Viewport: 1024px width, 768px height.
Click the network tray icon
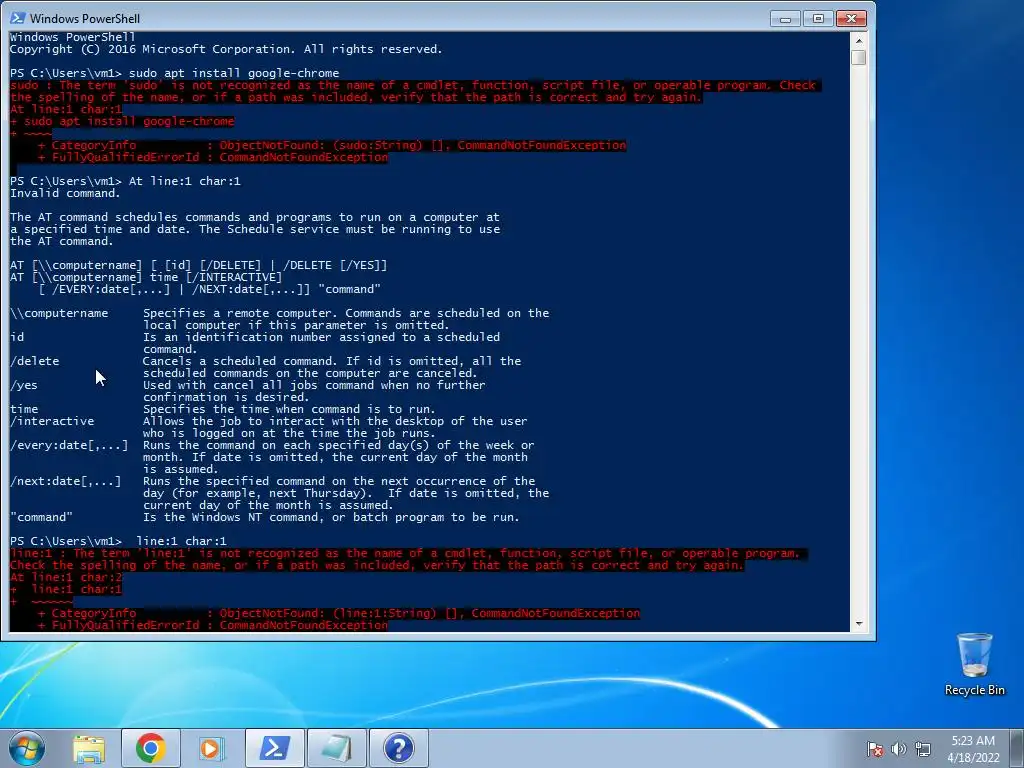click(923, 749)
